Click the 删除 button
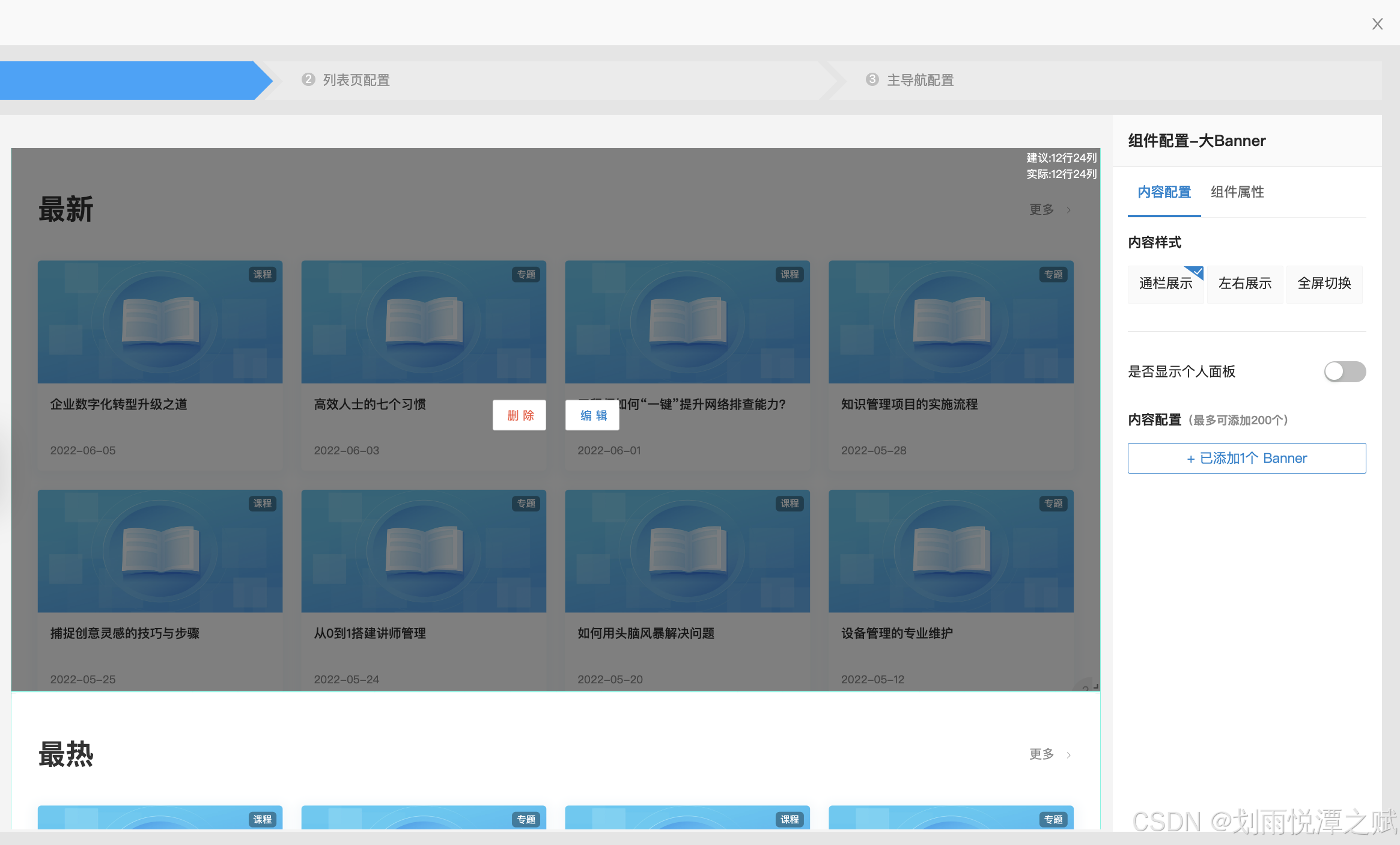Screen dimensions: 1400x845 point(520,415)
